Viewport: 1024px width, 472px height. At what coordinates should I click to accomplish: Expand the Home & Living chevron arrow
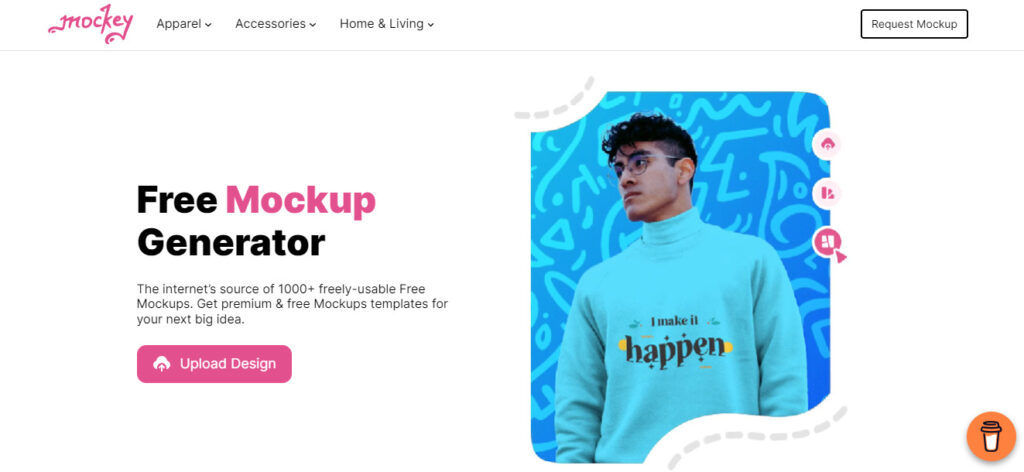430,25
